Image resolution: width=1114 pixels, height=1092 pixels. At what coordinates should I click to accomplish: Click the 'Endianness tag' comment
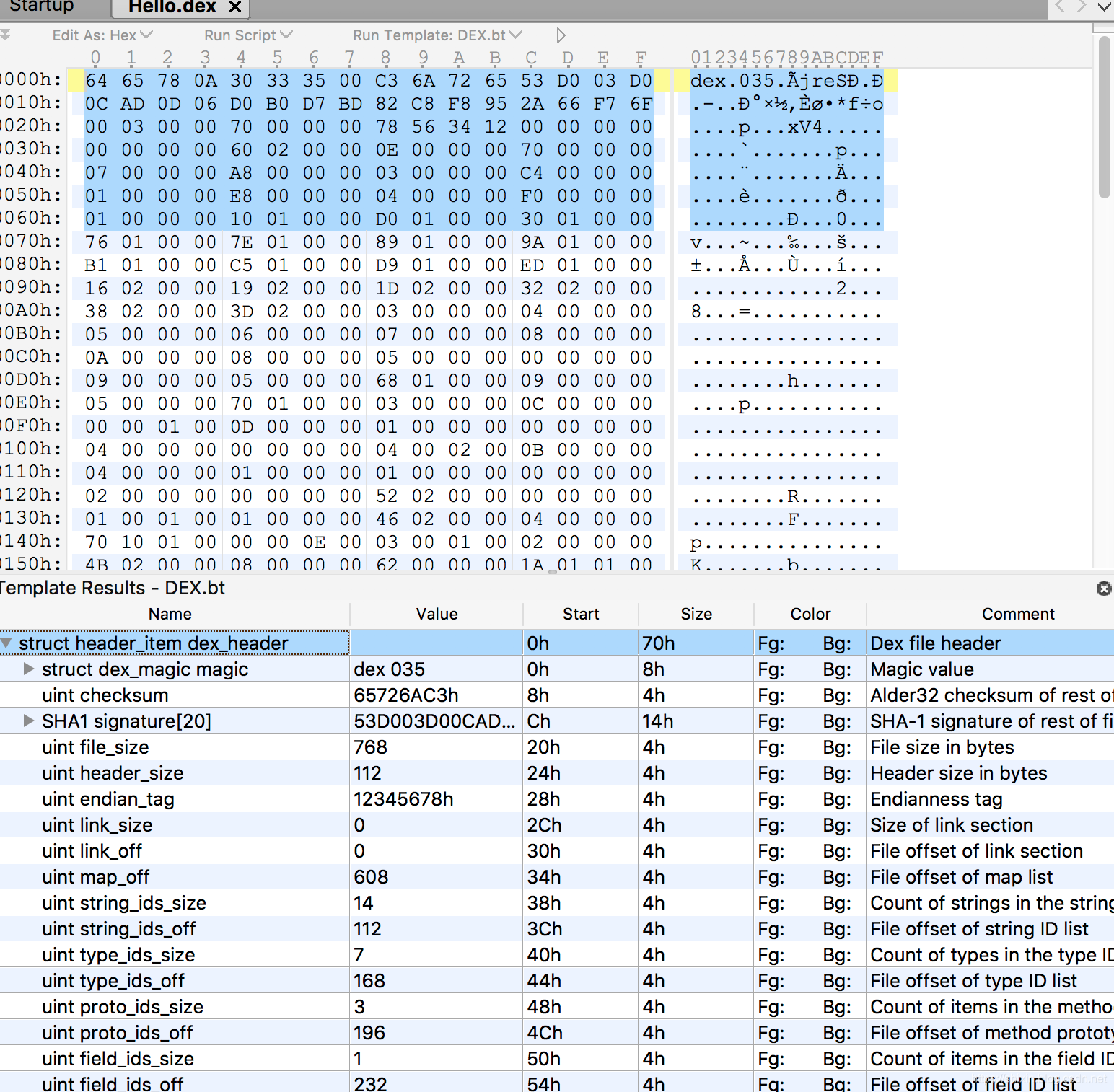coord(937,798)
